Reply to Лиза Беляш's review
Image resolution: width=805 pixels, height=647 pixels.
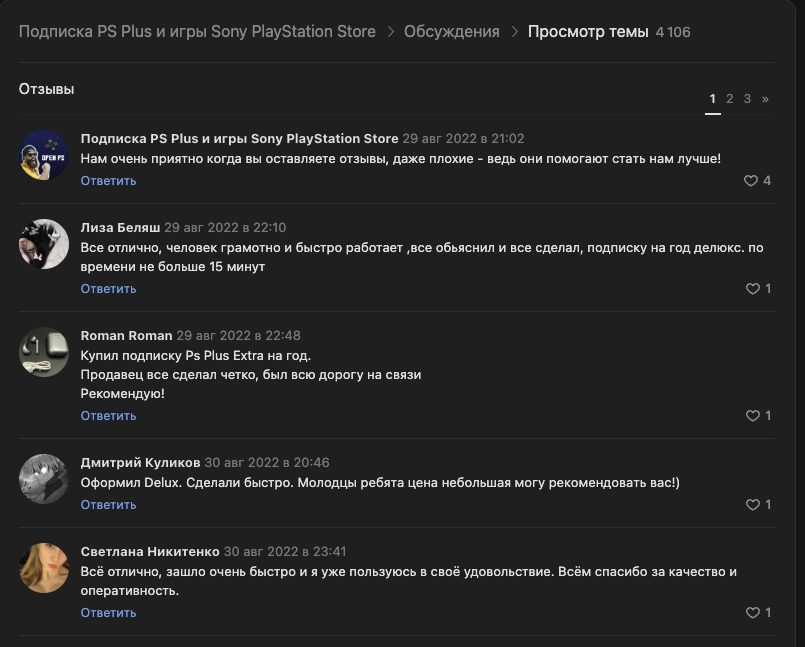point(108,289)
